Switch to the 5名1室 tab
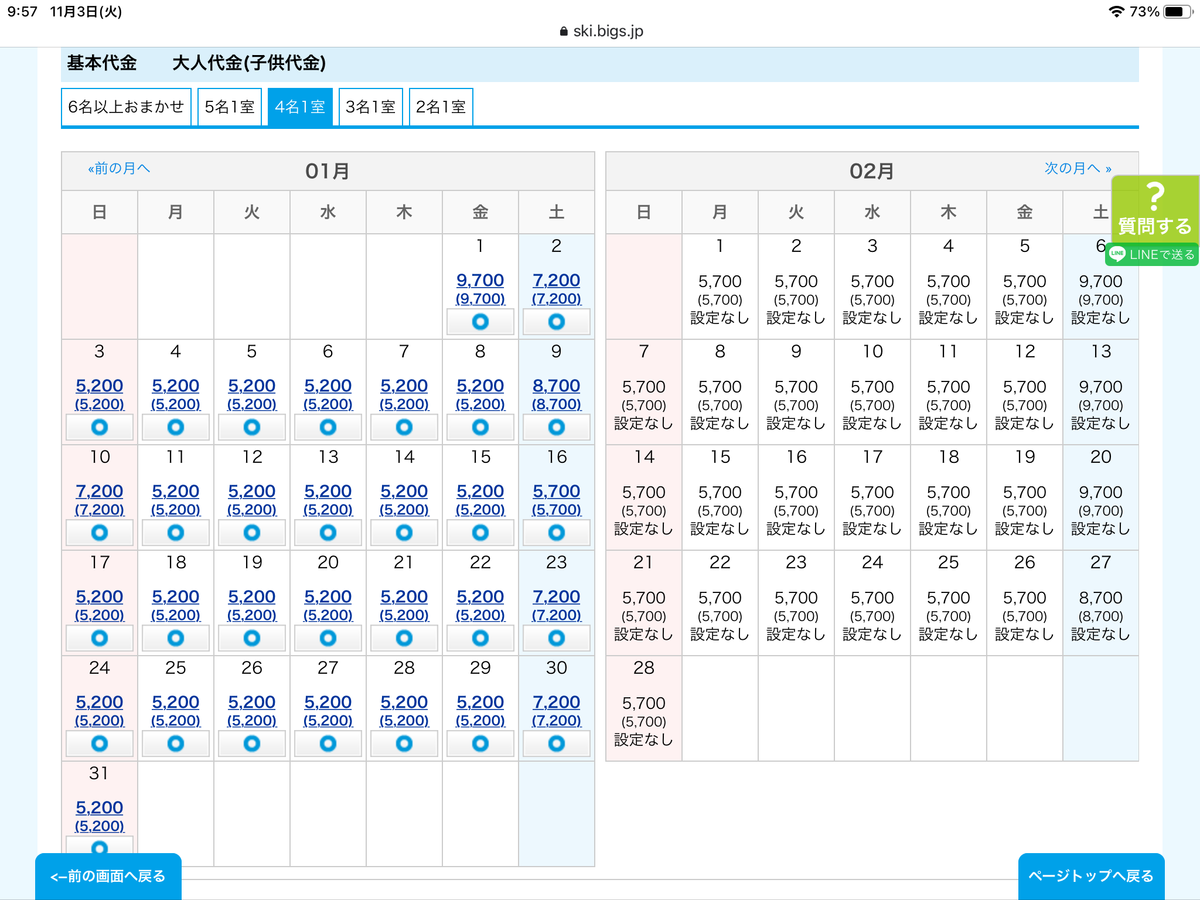 [229, 107]
